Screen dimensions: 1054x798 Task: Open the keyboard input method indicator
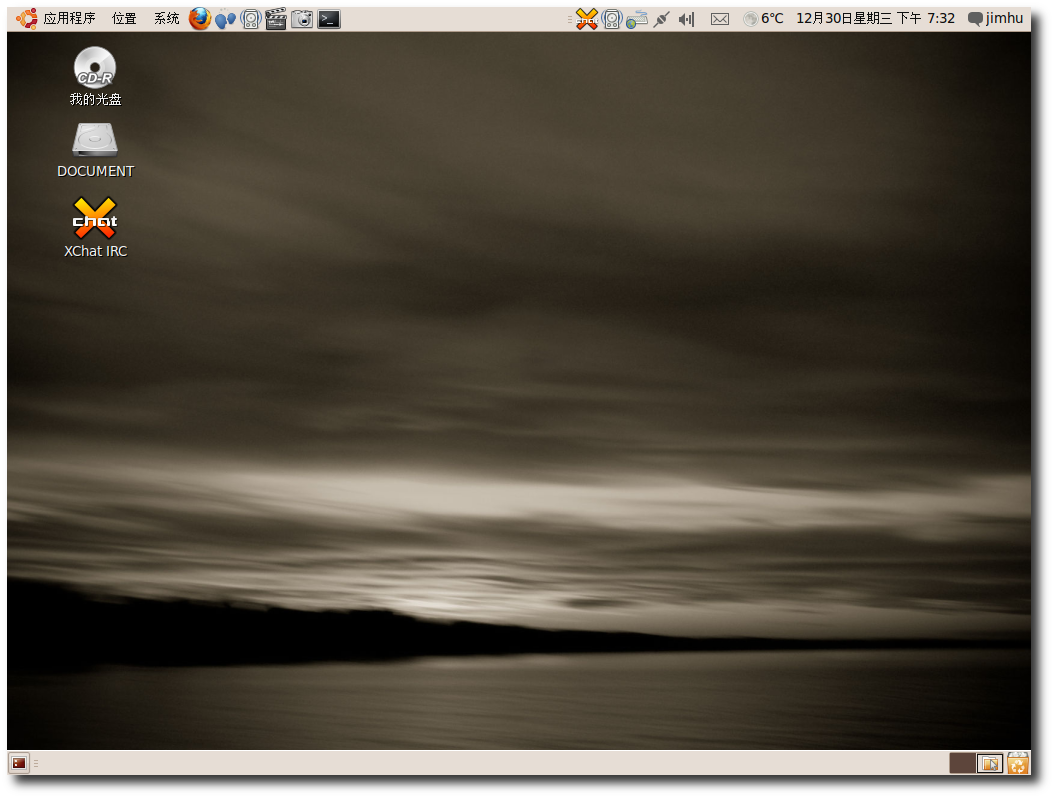click(x=637, y=19)
